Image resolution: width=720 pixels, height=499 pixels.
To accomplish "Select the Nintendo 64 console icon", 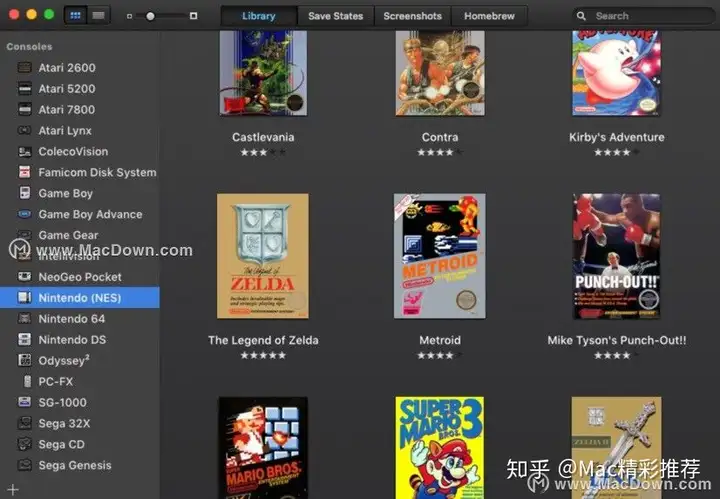I will [x=24, y=319].
